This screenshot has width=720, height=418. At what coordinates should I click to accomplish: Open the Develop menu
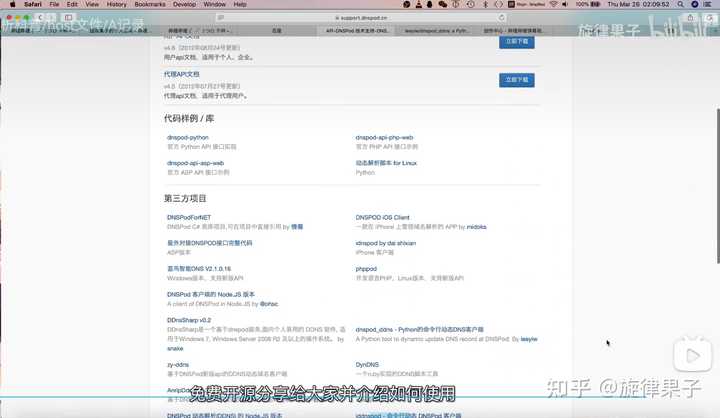click(x=185, y=4)
